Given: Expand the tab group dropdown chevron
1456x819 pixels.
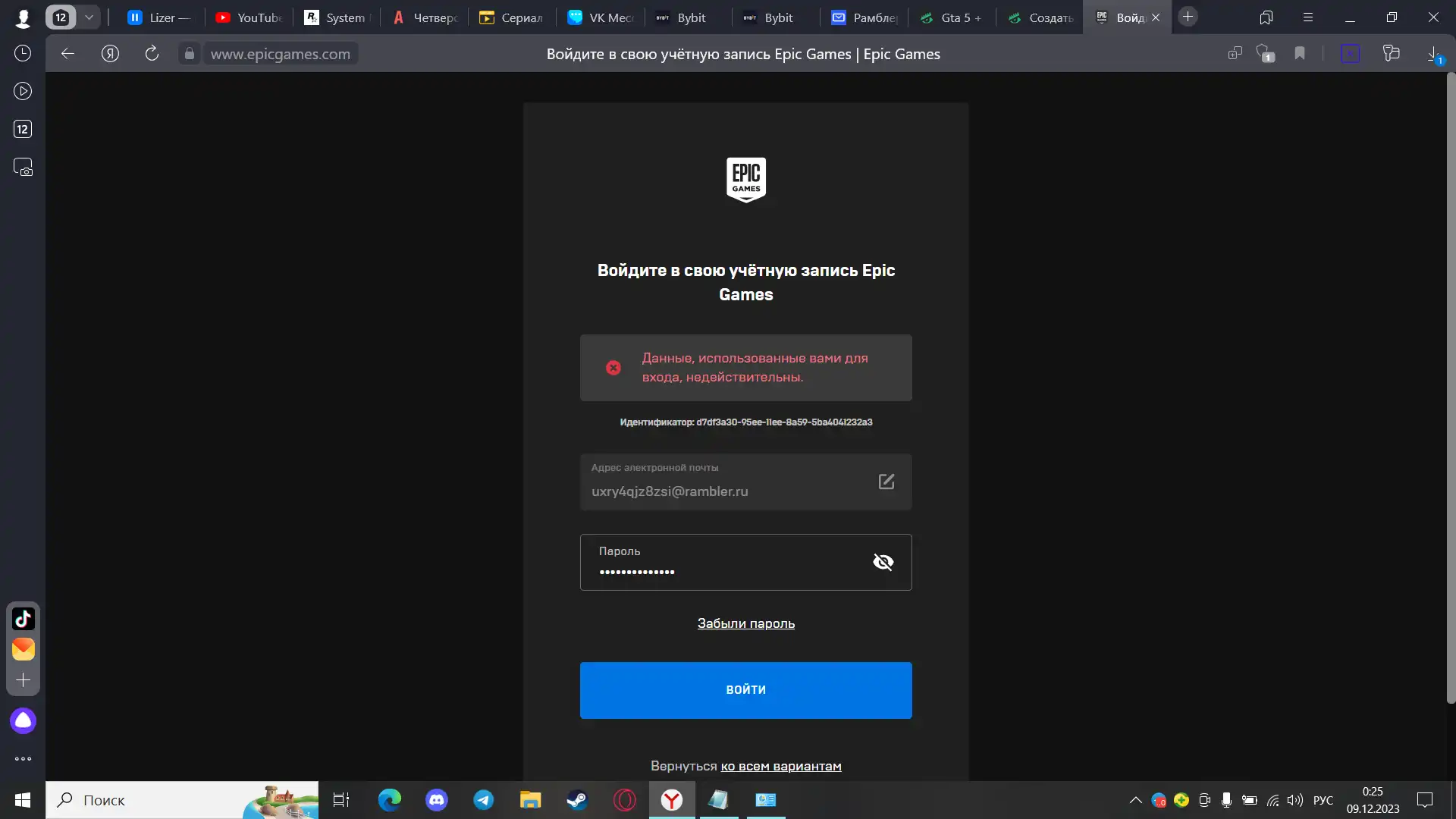Looking at the screenshot, I should (x=89, y=17).
